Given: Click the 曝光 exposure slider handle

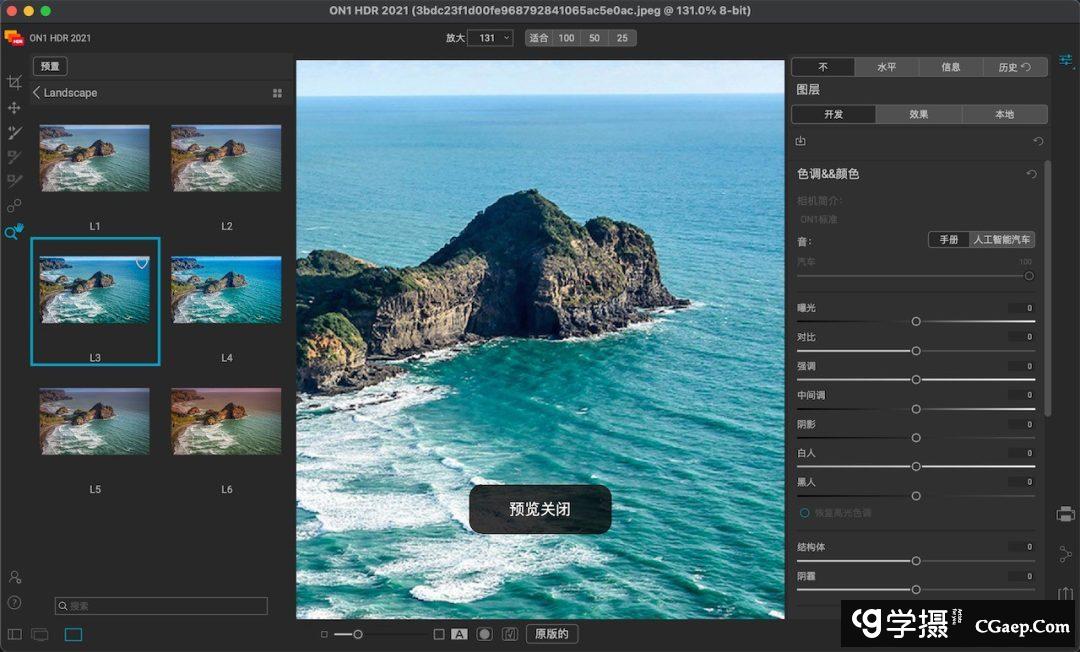Looking at the screenshot, I should tap(916, 321).
